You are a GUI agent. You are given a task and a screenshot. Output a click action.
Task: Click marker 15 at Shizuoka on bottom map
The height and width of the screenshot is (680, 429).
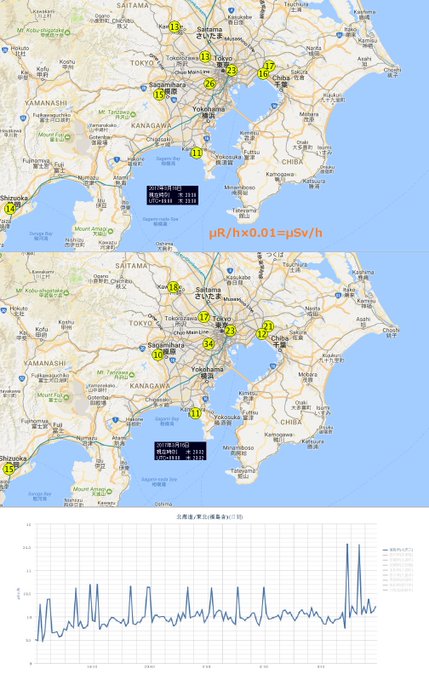point(9,469)
